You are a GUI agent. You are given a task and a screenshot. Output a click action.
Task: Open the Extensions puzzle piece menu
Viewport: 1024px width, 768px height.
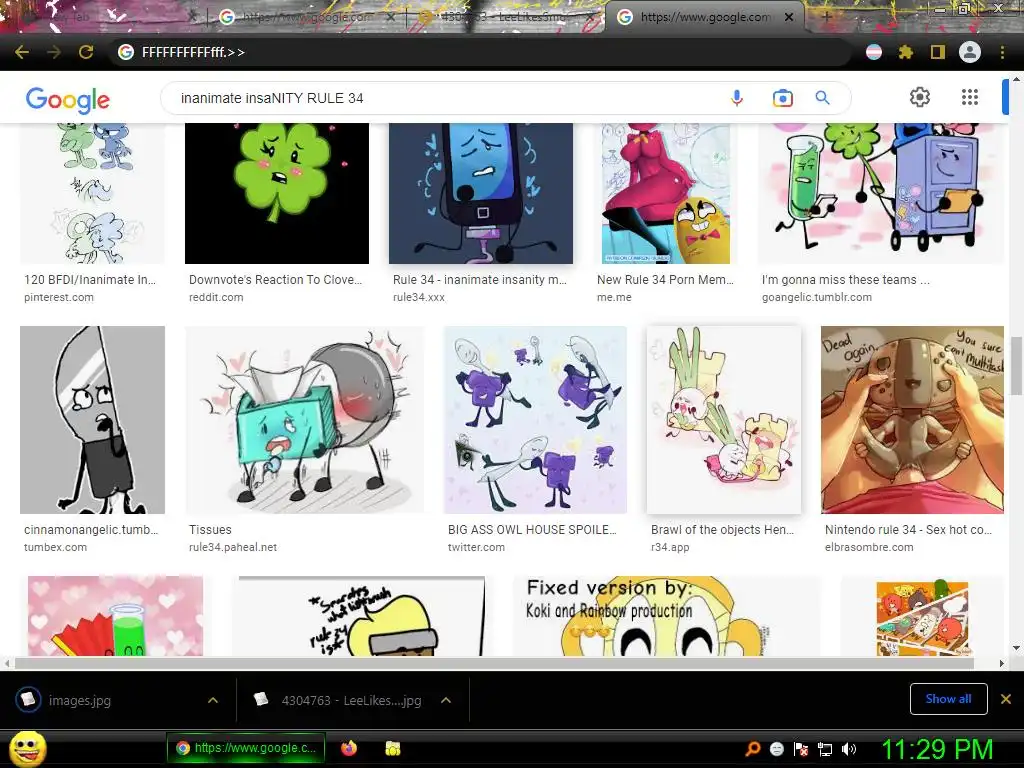click(x=905, y=52)
